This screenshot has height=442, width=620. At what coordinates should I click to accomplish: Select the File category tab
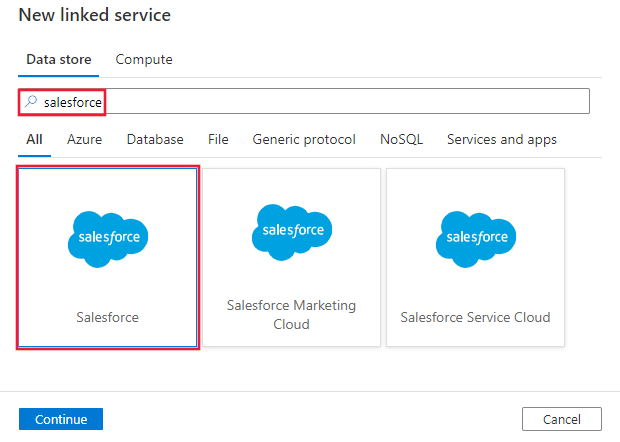click(x=218, y=140)
